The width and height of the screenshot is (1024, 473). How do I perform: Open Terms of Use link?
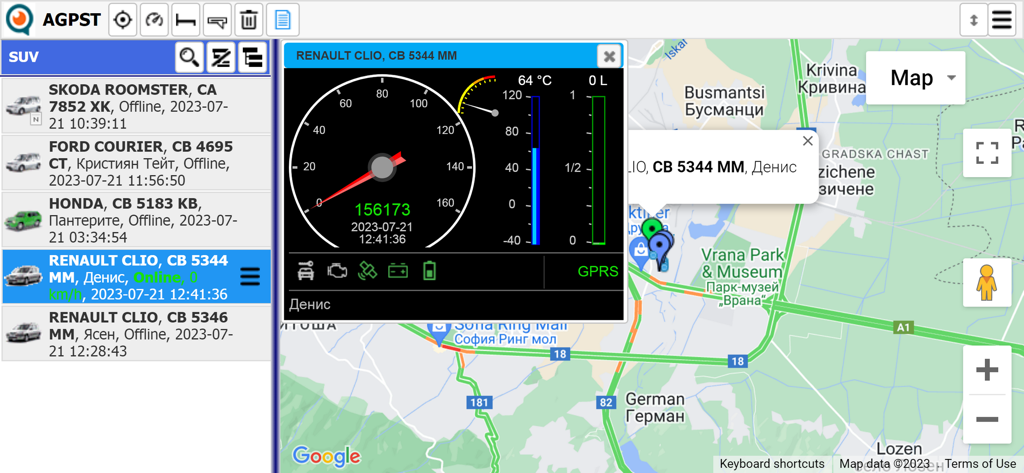click(980, 464)
